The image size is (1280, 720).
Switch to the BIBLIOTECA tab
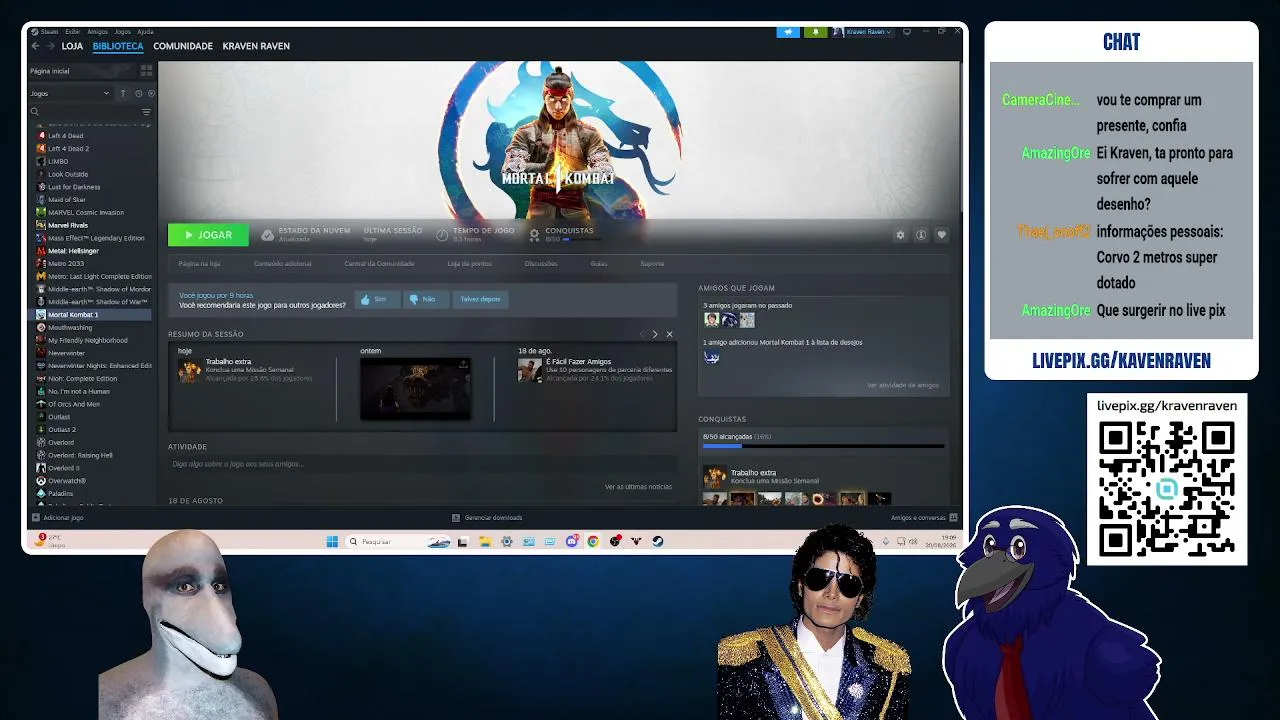coord(118,46)
